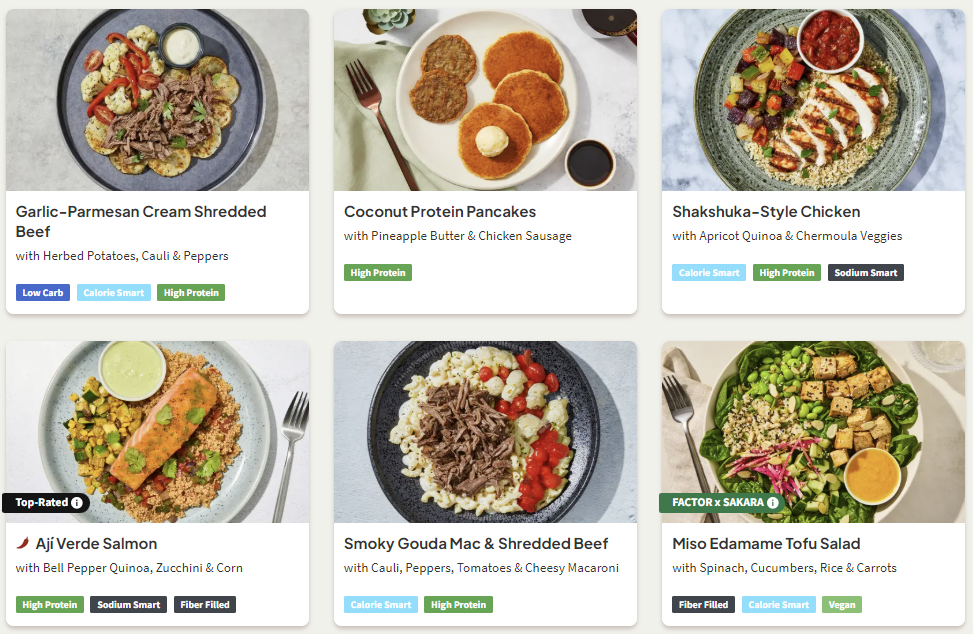Screen dimensions: 973x634
Task: Click Calorie Smart tag on Smoky Gouda Mac
Action: [381, 605]
